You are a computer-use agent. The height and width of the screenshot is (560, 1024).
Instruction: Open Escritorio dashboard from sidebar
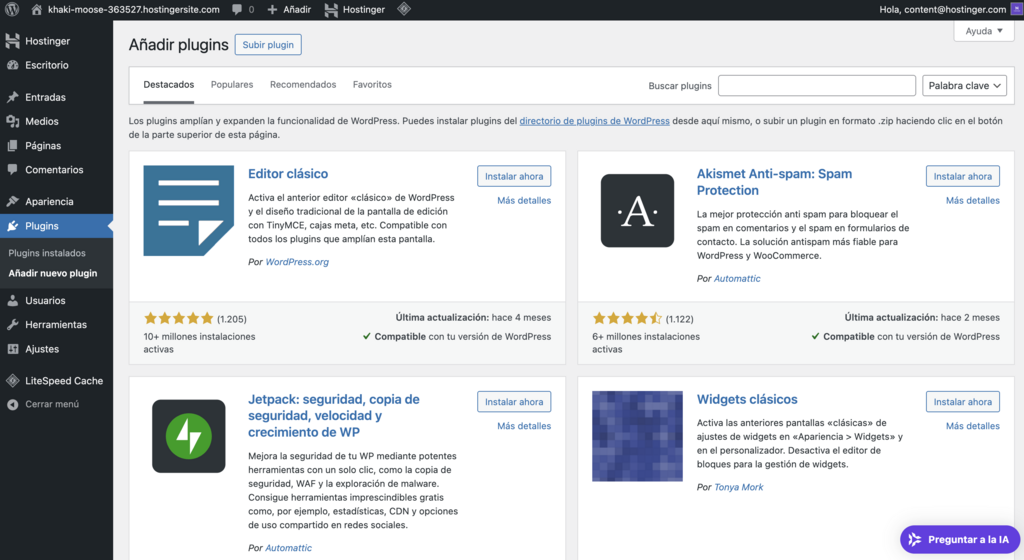46,65
